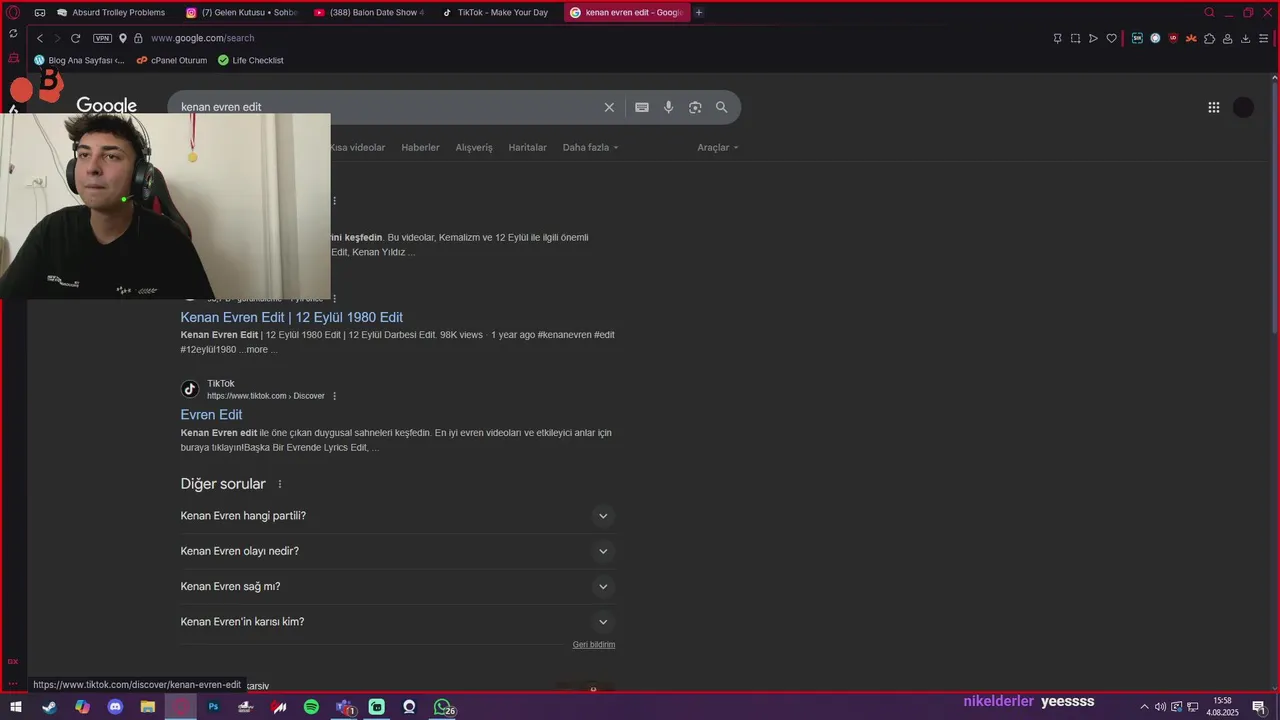Open Diğer sorular three-dot menu
This screenshot has width=1280, height=720.
tap(280, 484)
